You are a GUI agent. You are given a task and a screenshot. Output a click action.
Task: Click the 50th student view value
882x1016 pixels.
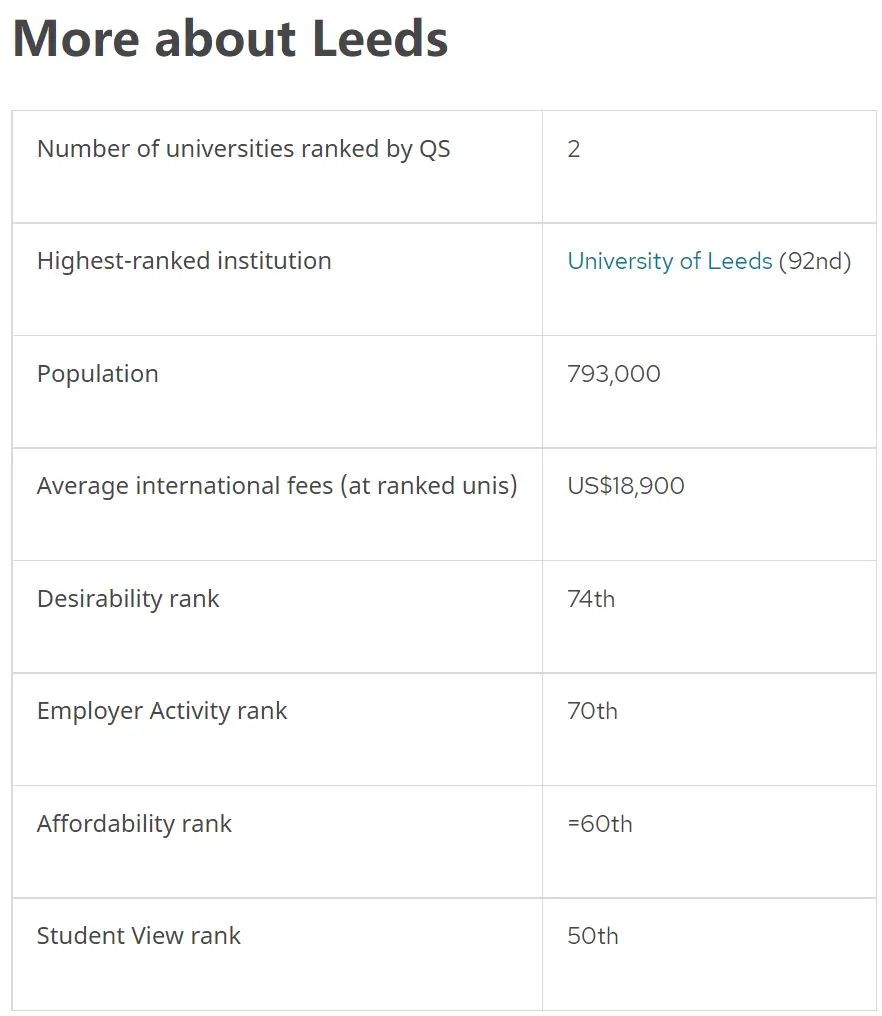[x=592, y=936]
